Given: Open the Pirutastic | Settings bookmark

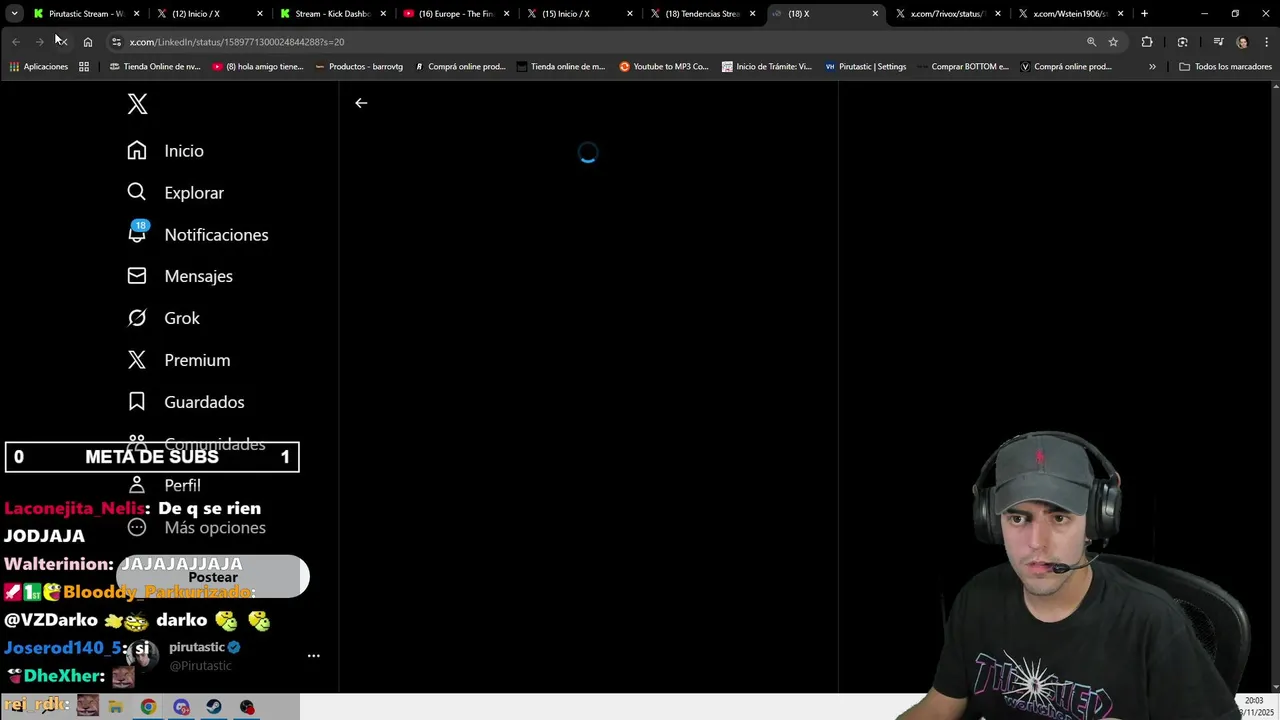Looking at the screenshot, I should pyautogui.click(x=866, y=67).
